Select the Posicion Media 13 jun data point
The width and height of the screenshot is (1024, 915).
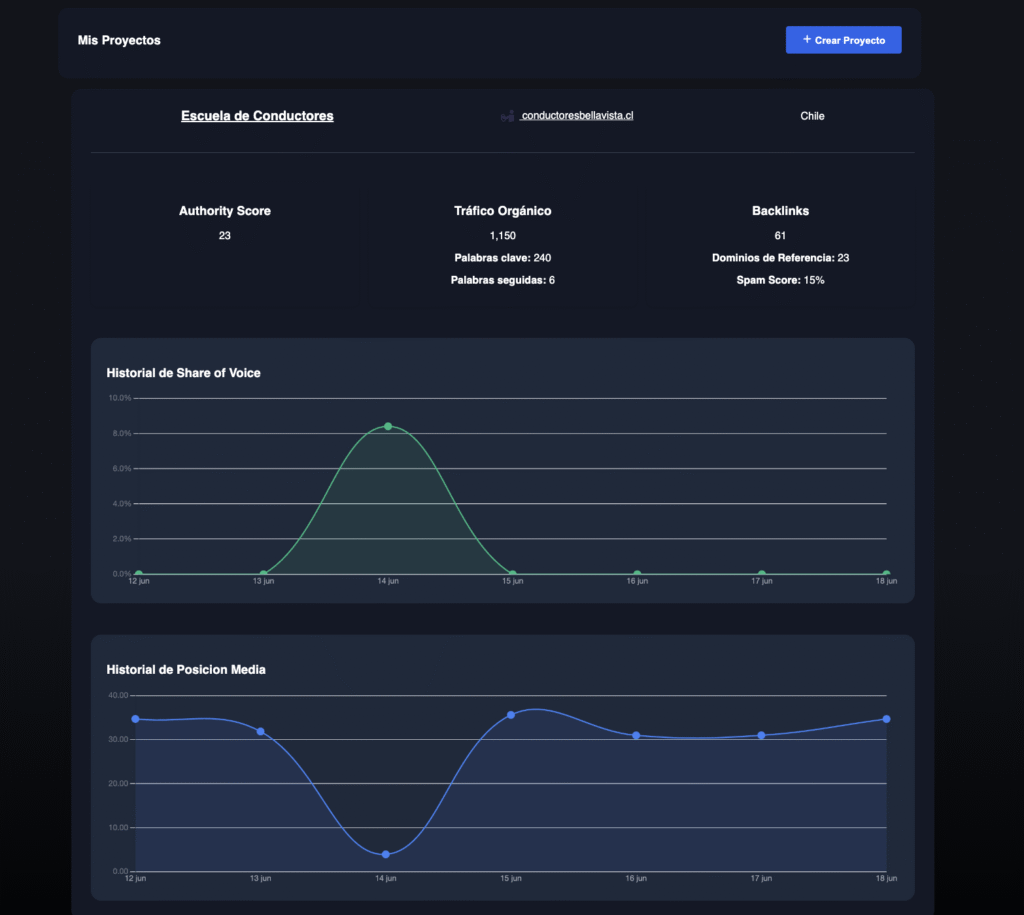coord(260,732)
